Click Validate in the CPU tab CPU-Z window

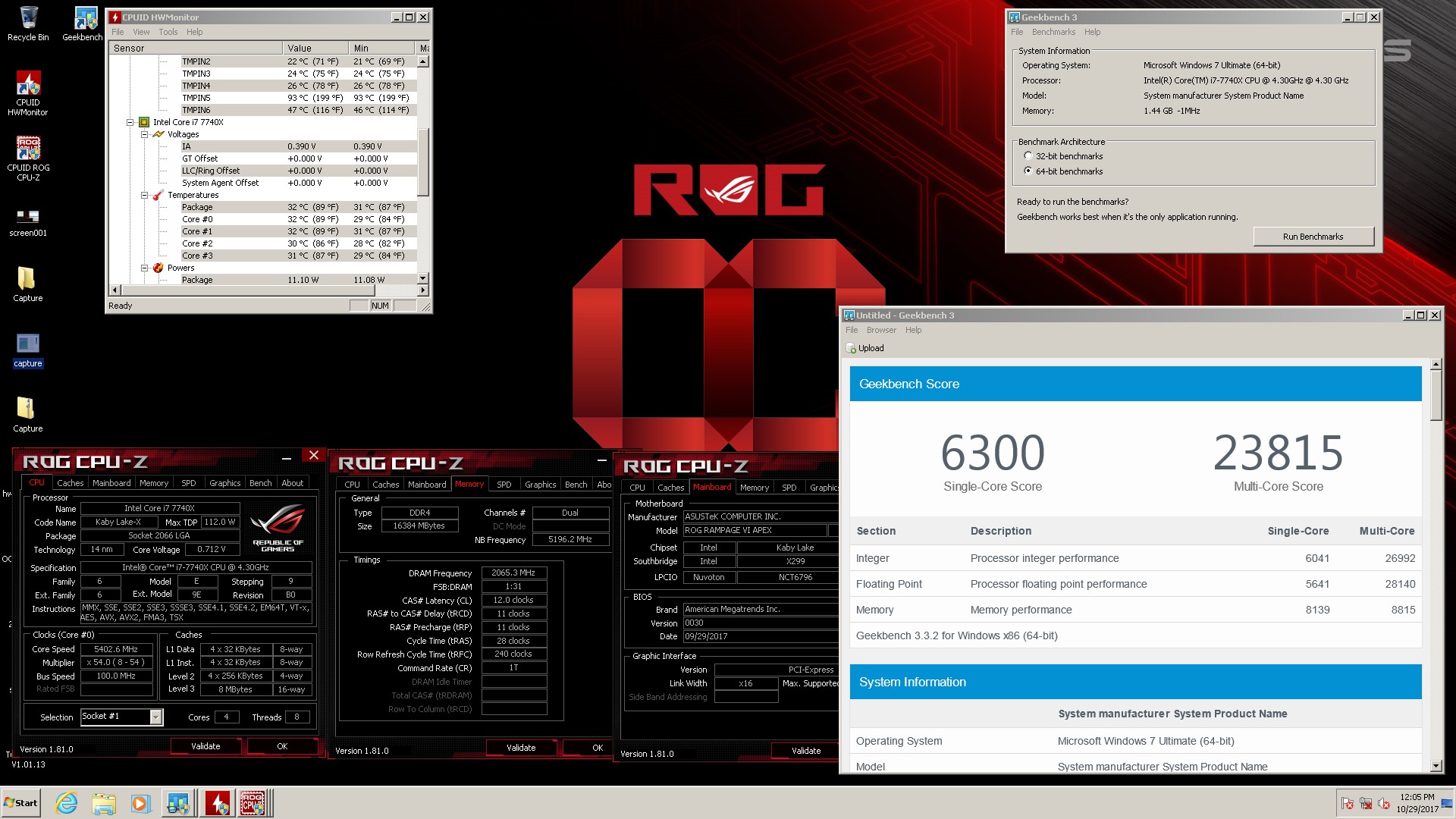206,746
